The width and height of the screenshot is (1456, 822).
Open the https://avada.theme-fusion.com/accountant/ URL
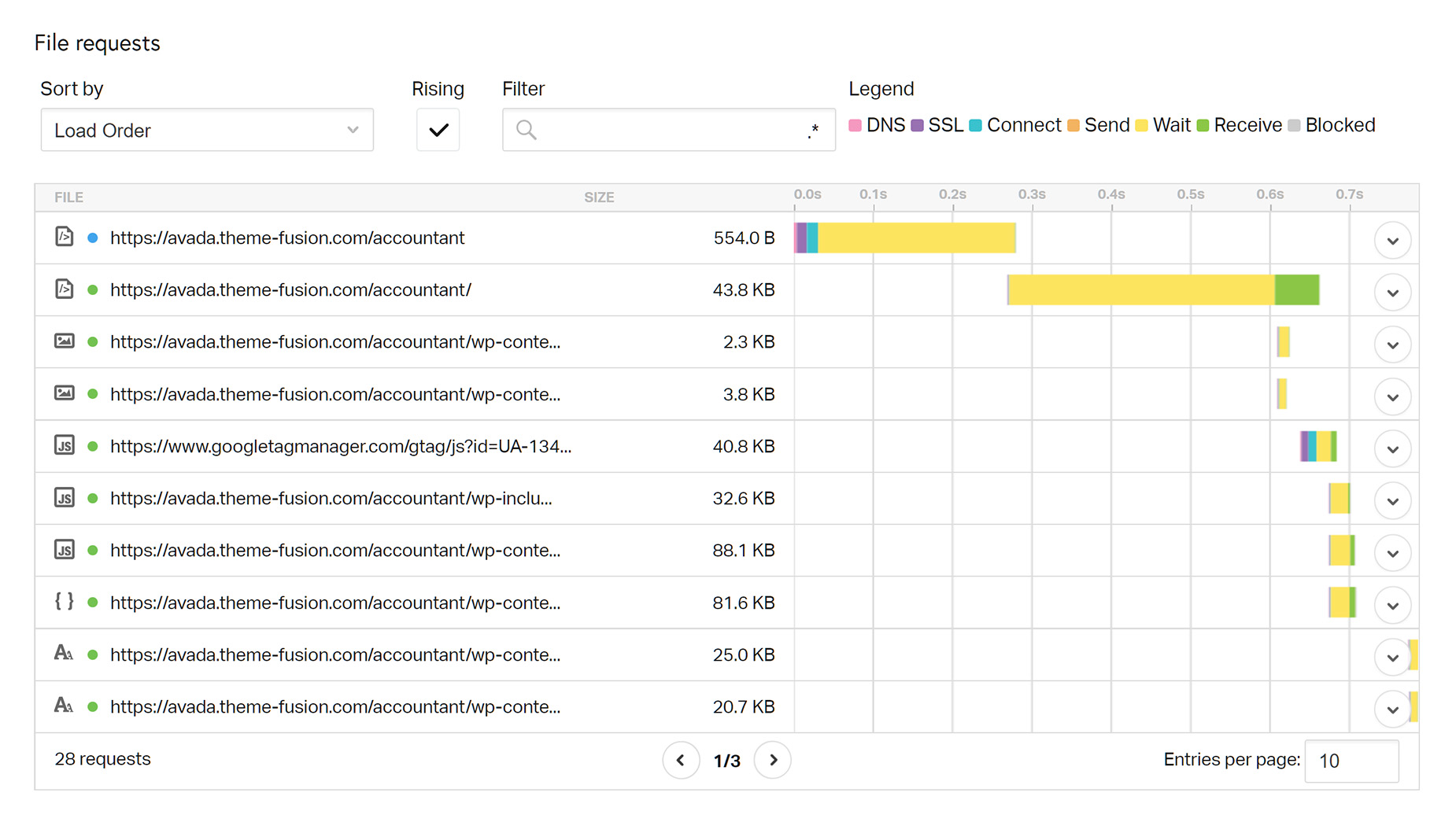[290, 289]
